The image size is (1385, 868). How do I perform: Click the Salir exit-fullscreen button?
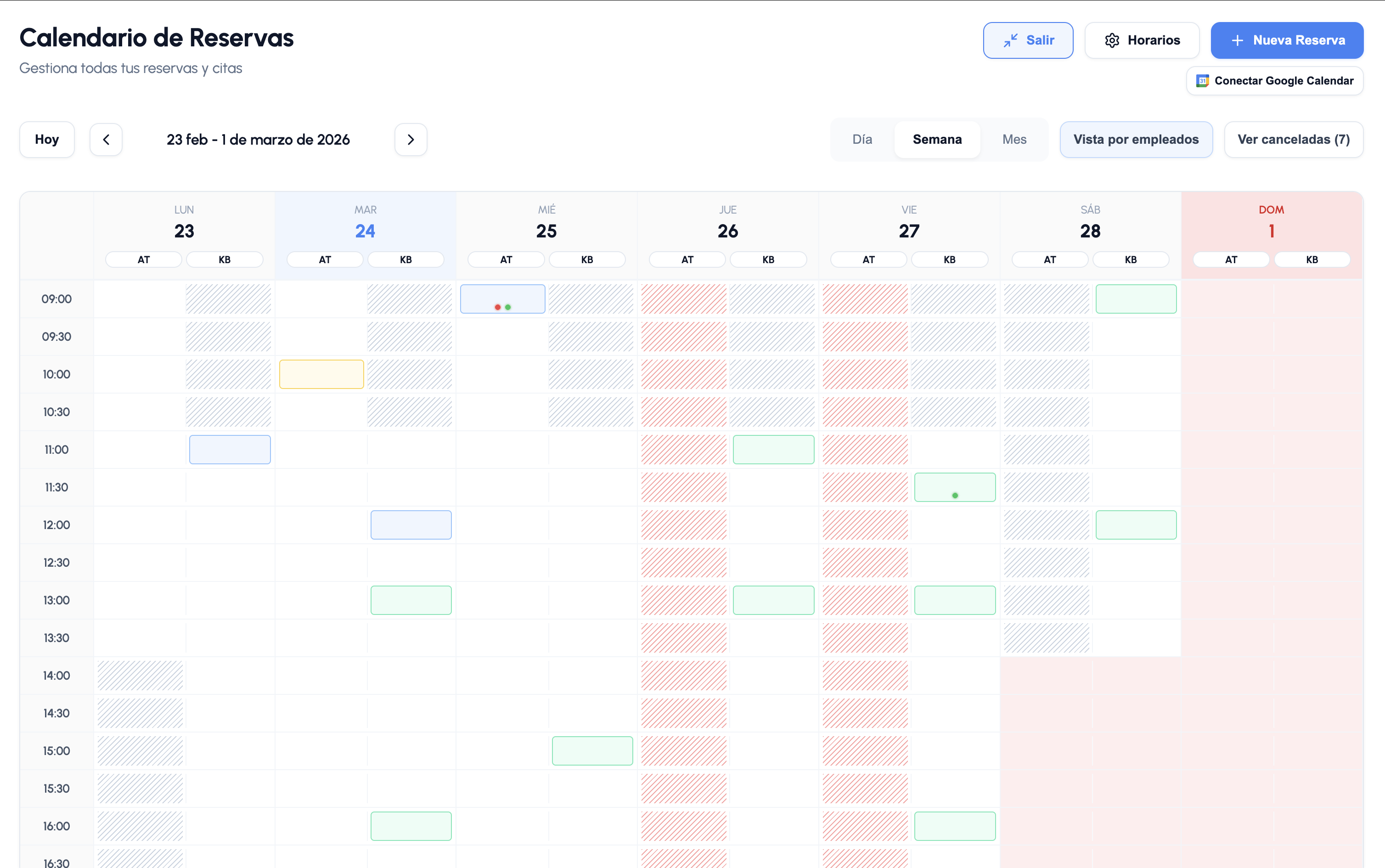pyautogui.click(x=1027, y=40)
